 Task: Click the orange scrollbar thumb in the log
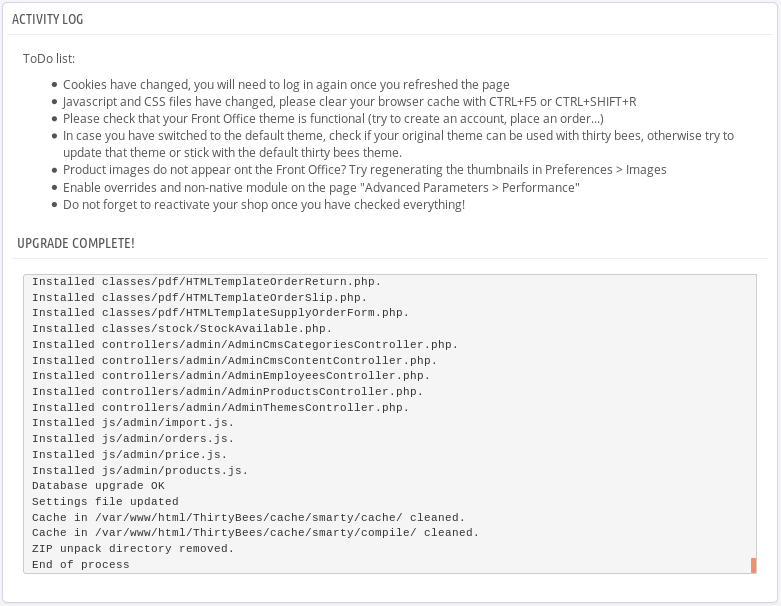pyautogui.click(x=753, y=565)
